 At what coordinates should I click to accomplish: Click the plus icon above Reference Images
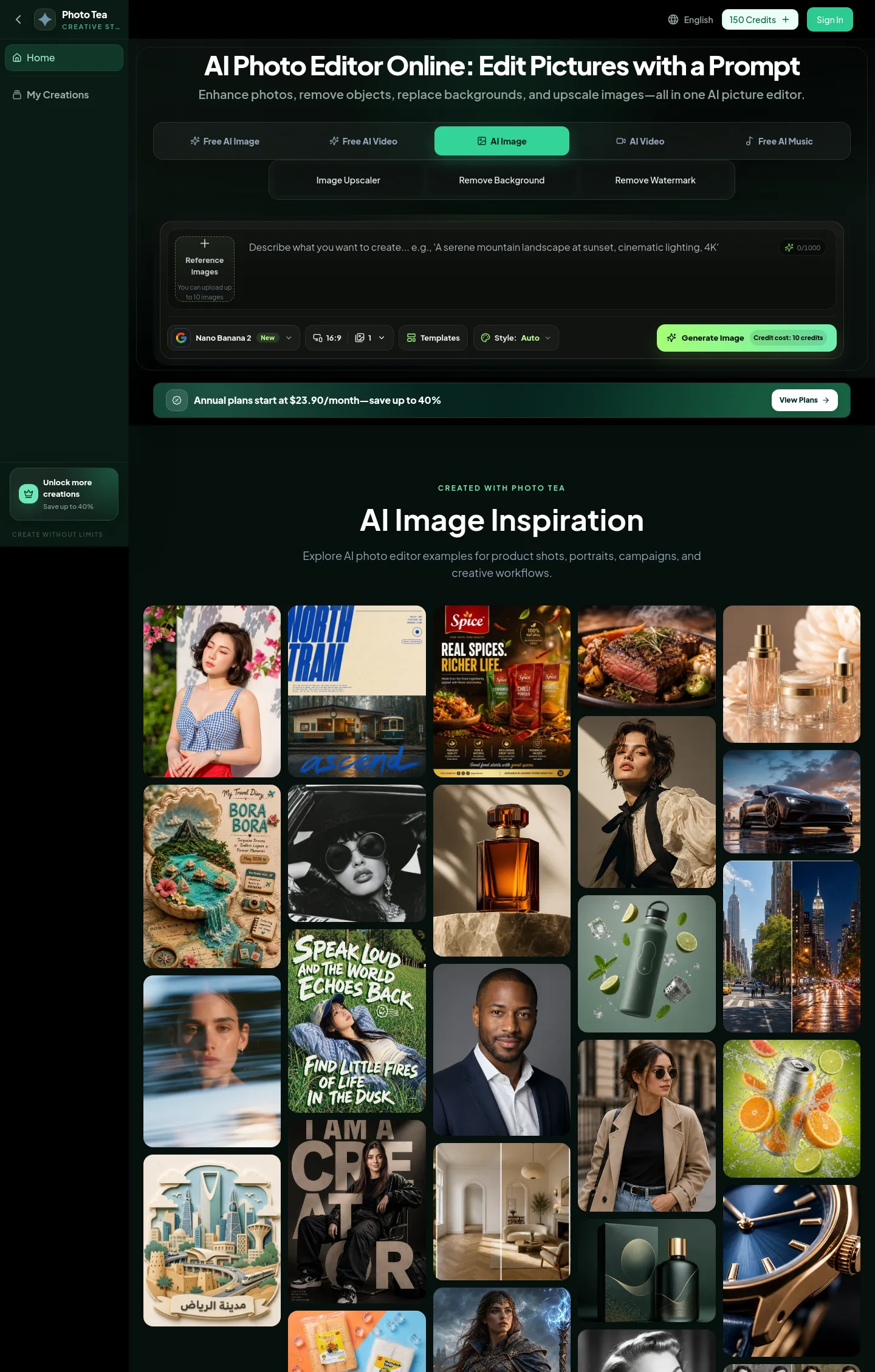(x=205, y=244)
